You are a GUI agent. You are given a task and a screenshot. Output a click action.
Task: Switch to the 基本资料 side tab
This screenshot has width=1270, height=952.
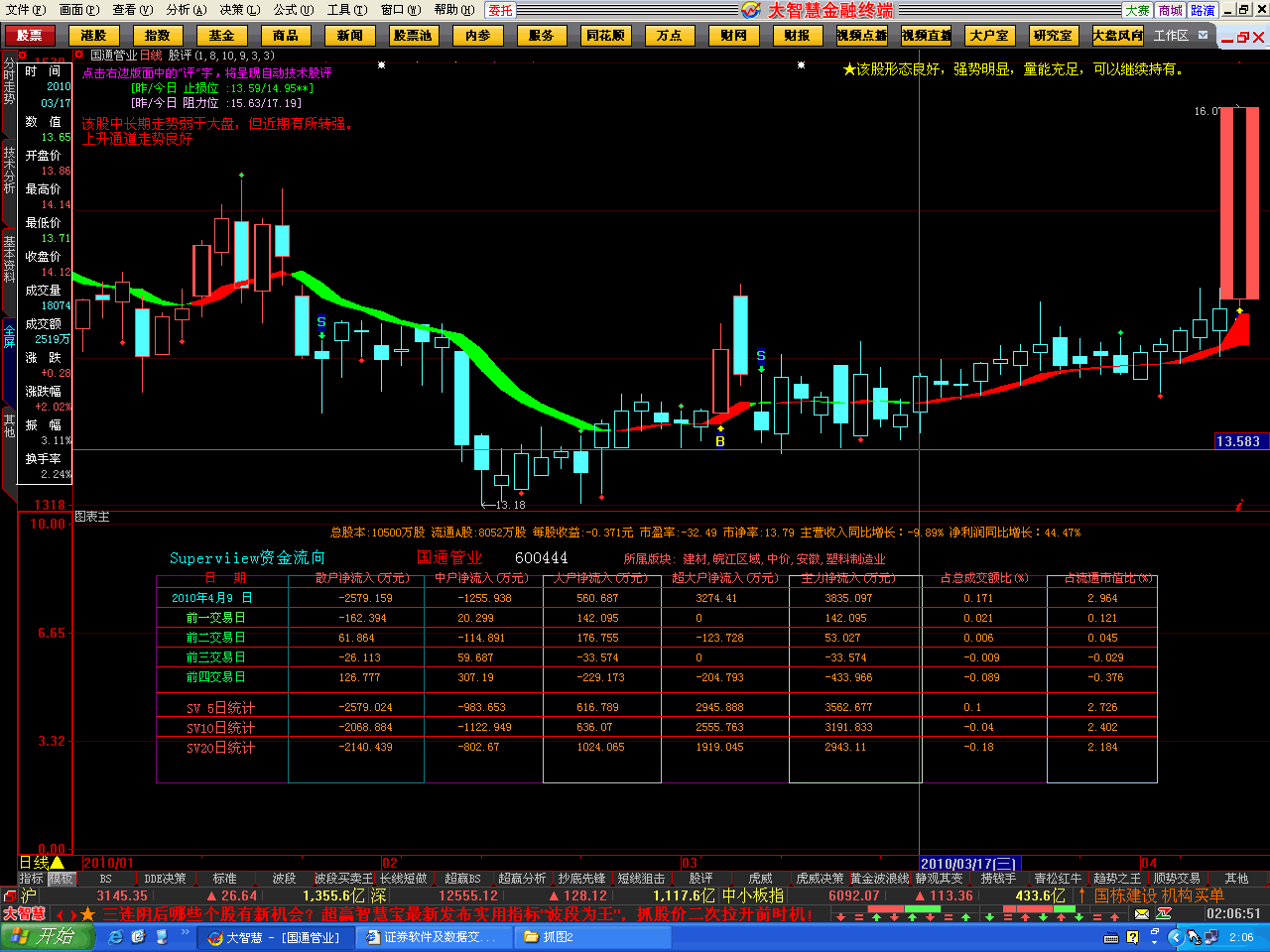[9, 259]
